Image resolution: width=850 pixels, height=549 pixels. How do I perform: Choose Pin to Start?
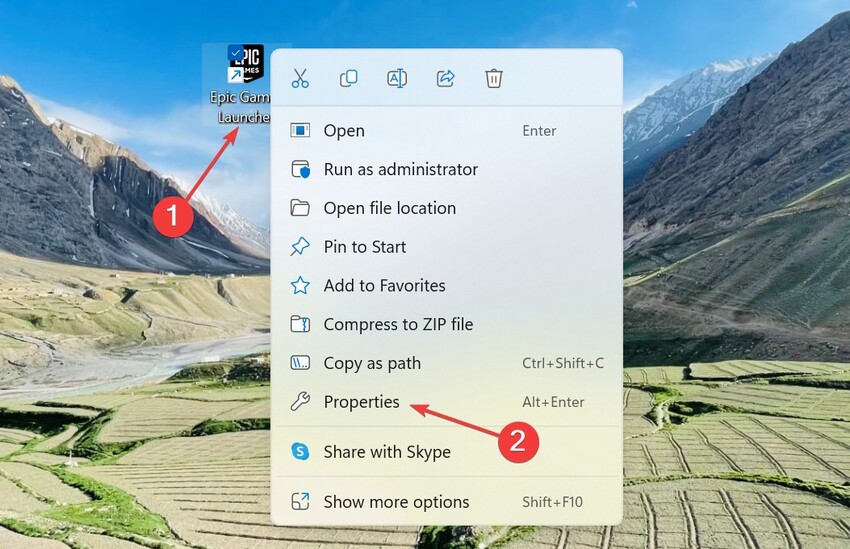click(364, 247)
